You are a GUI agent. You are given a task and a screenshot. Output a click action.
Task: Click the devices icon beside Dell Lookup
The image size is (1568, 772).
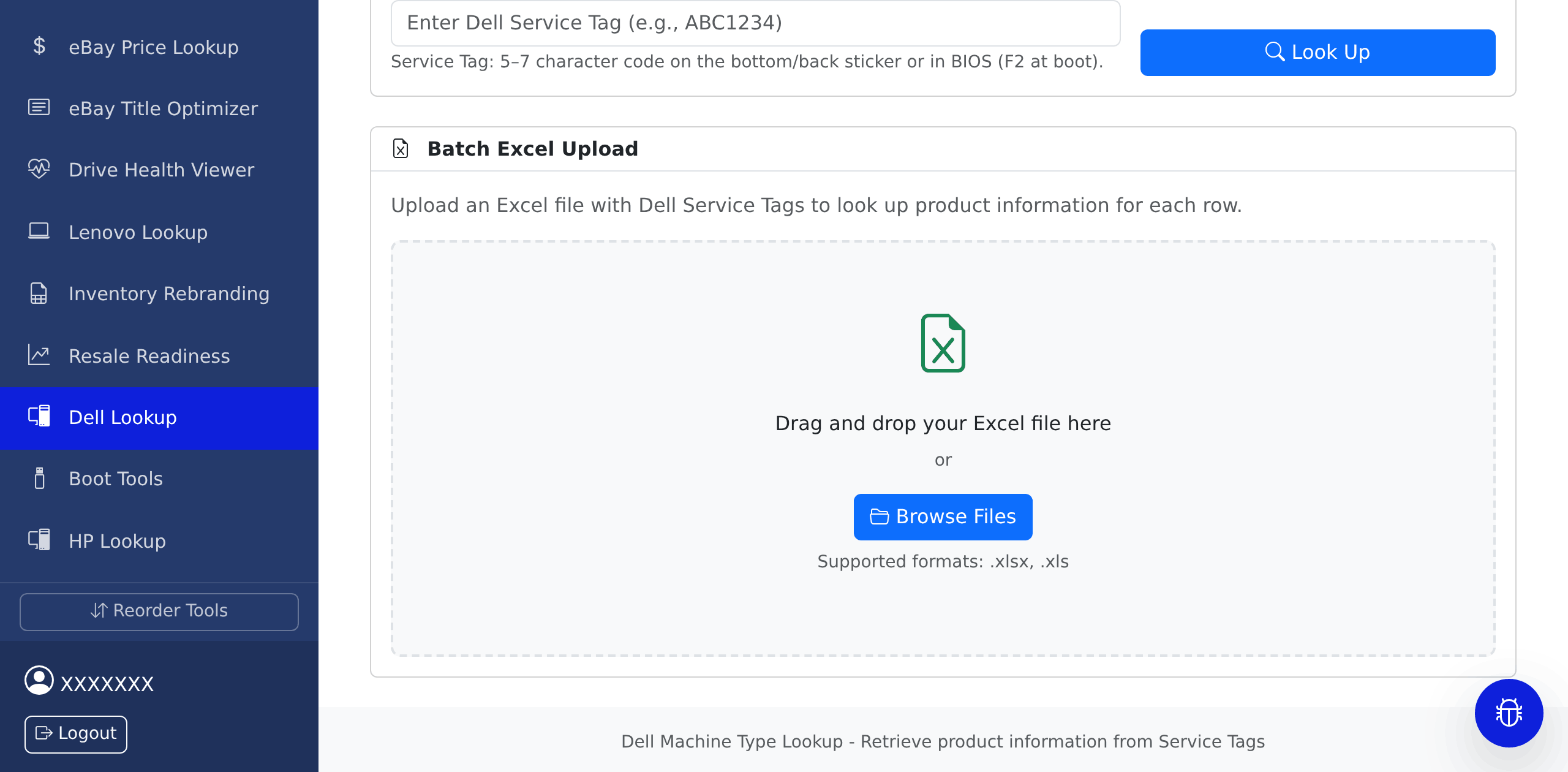[x=39, y=416]
